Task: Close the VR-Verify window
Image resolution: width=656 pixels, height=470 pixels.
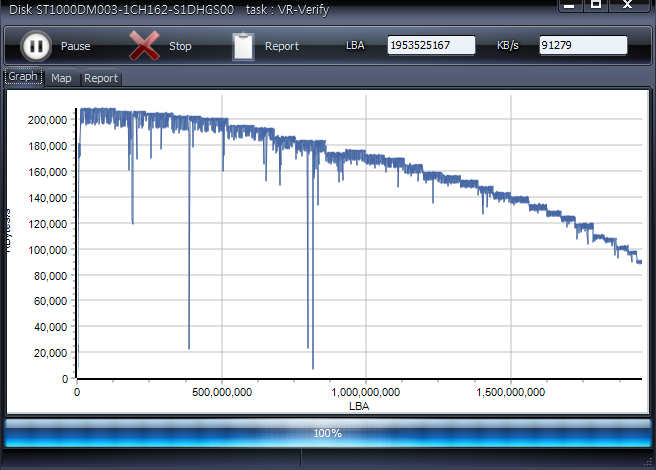Action: coord(628,5)
